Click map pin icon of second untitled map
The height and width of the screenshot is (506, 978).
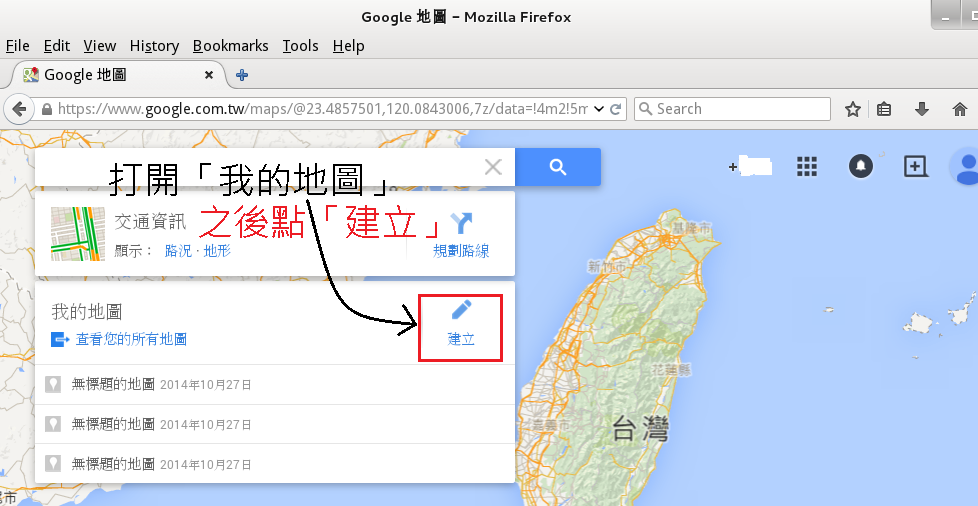pos(53,424)
